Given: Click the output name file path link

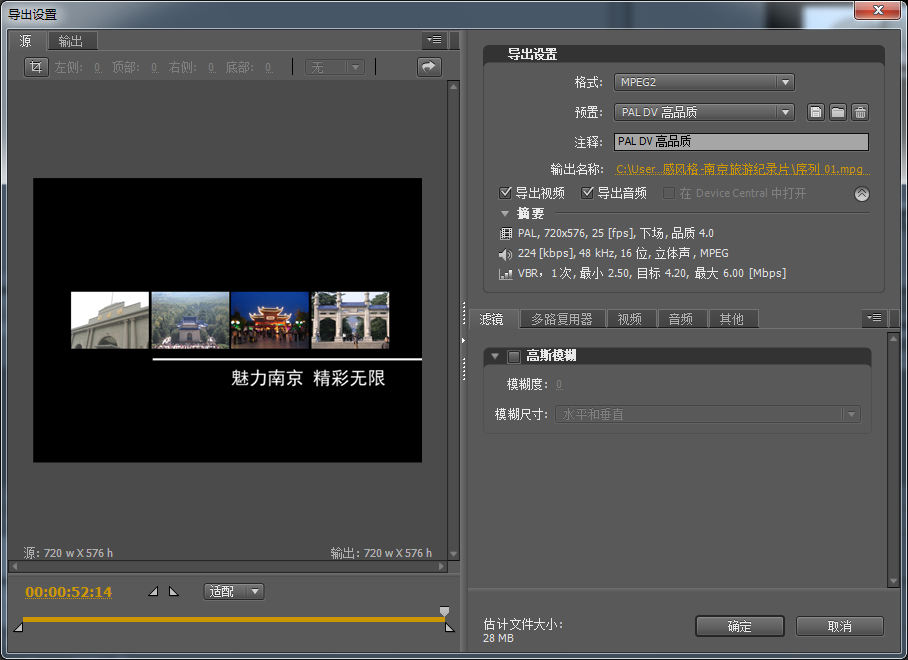Looking at the screenshot, I should click(x=742, y=170).
